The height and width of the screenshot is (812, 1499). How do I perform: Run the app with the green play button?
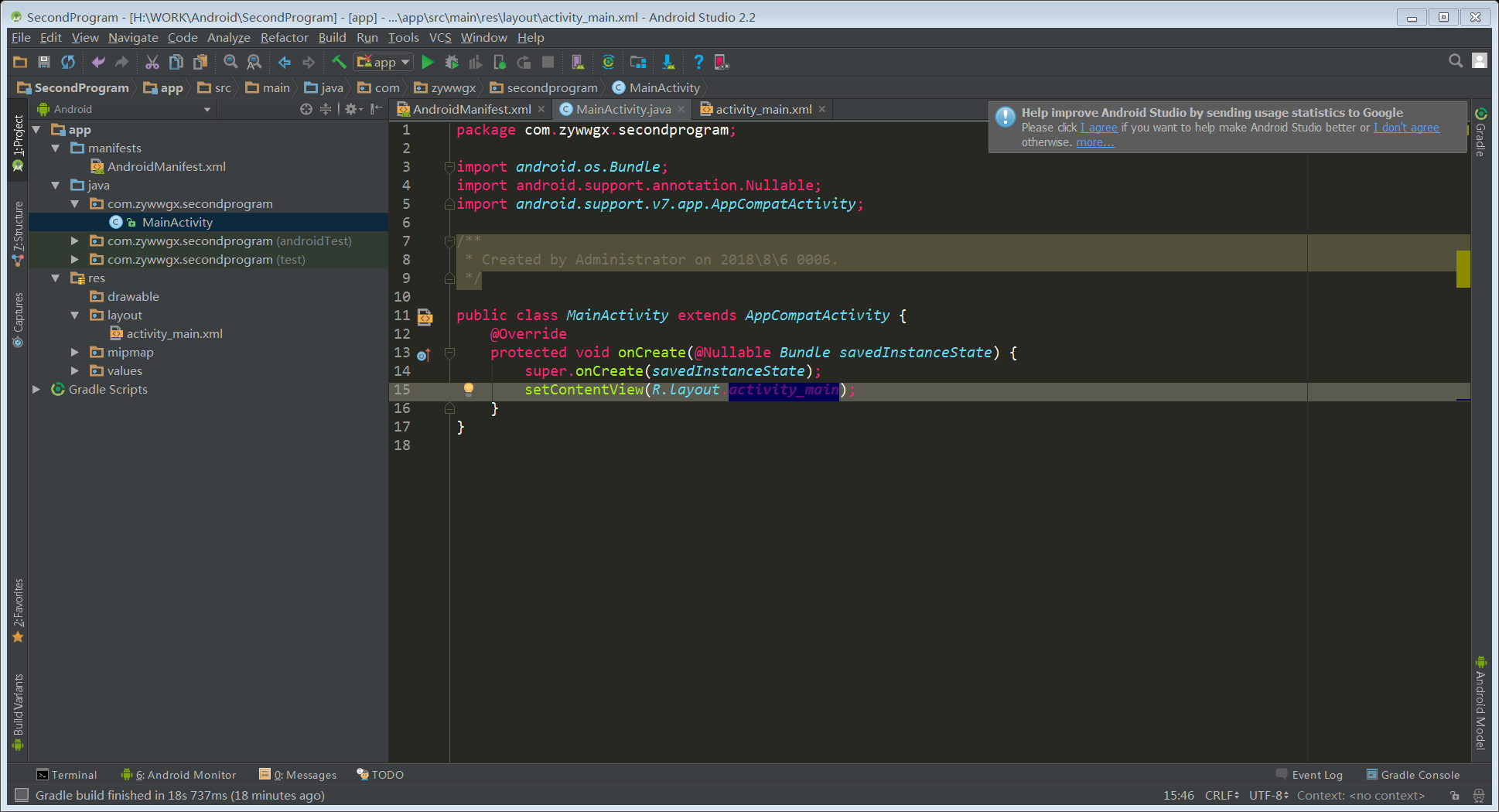click(428, 62)
